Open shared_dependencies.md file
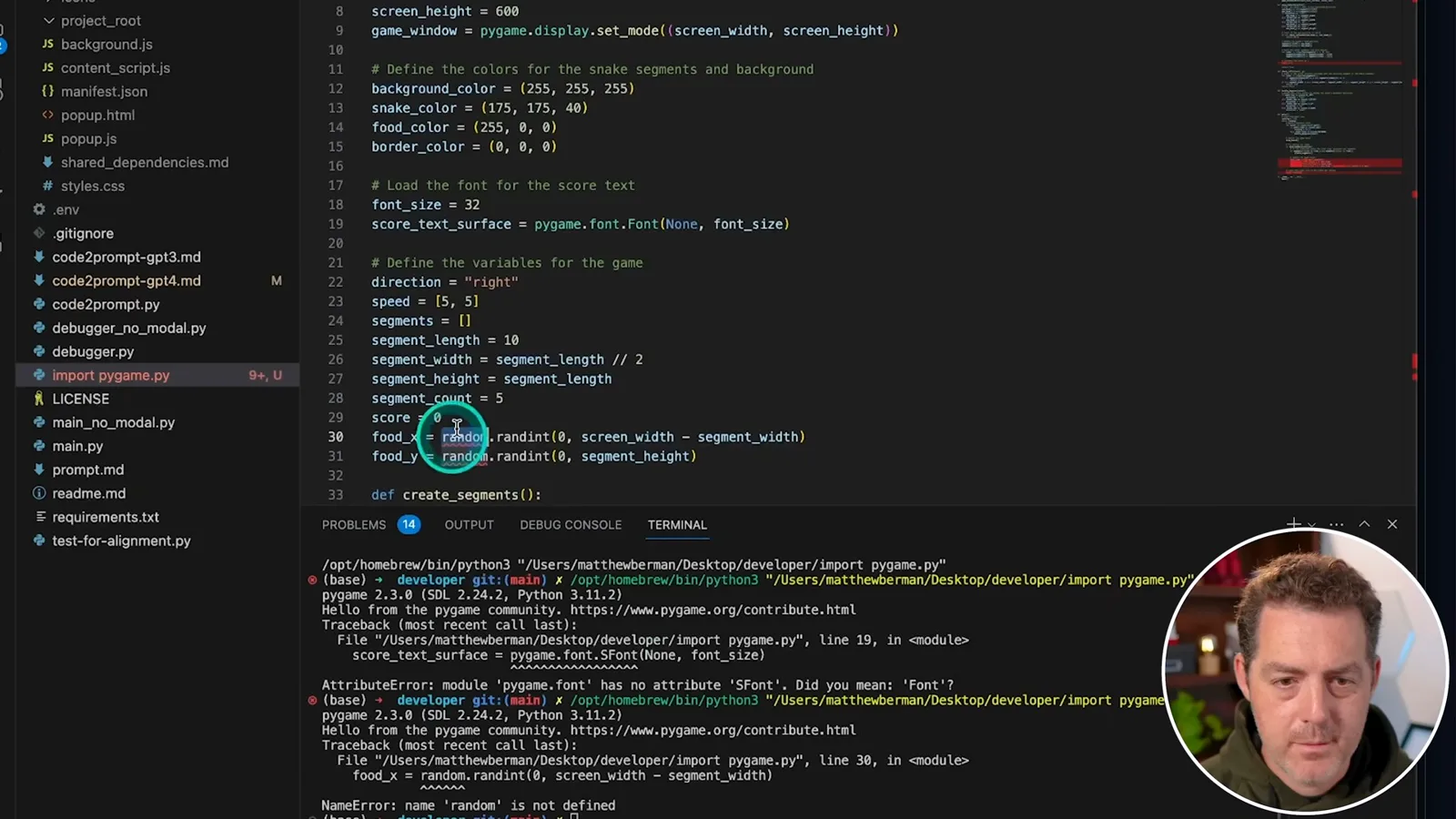This screenshot has width=1456, height=819. (145, 162)
